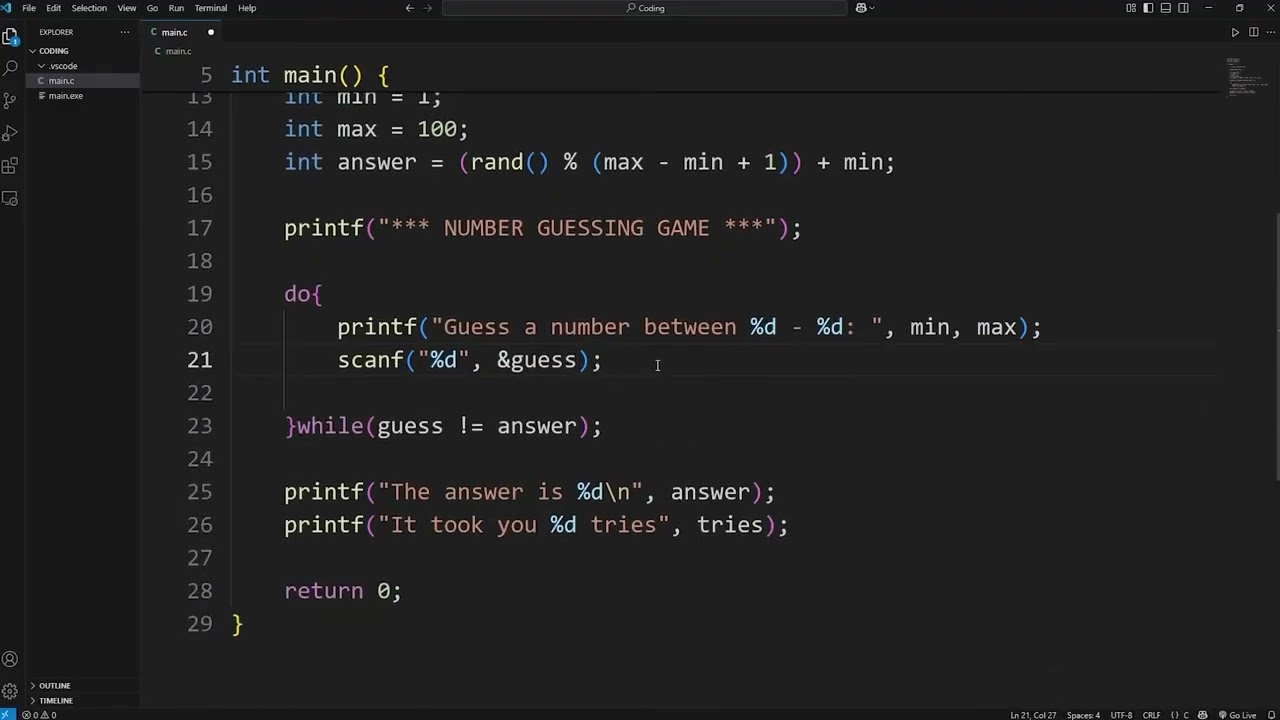This screenshot has height=720, width=1280.
Task: Open the Help menu
Action: (x=247, y=8)
